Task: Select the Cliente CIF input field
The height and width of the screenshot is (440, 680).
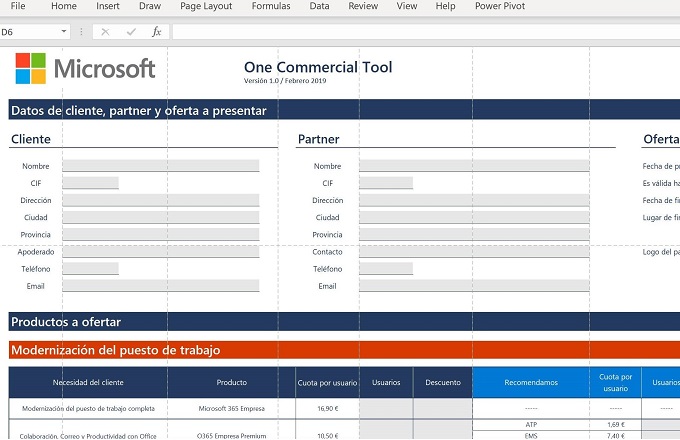Action: (91, 183)
